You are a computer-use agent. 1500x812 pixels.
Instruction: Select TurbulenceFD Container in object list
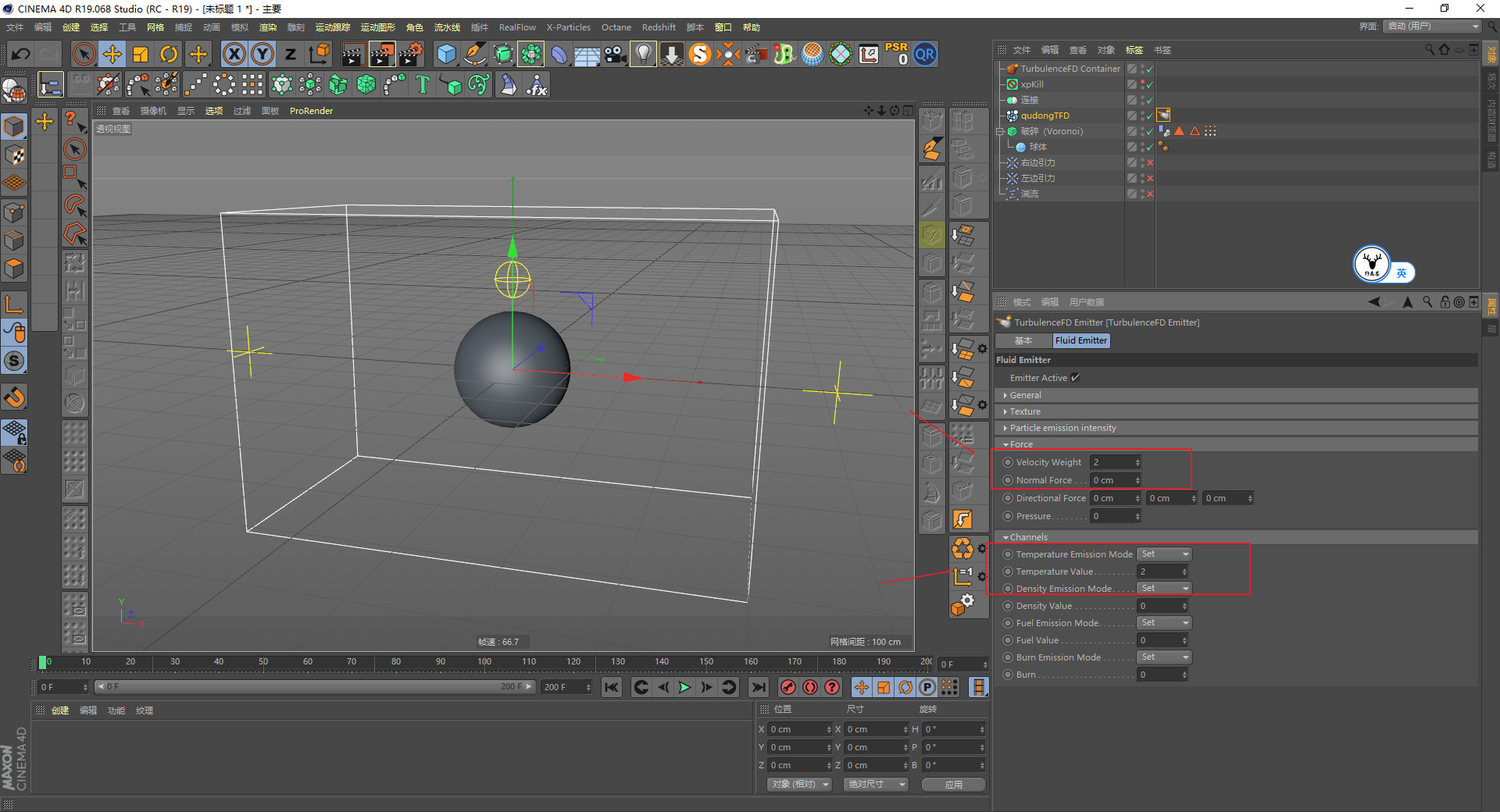tap(1070, 69)
